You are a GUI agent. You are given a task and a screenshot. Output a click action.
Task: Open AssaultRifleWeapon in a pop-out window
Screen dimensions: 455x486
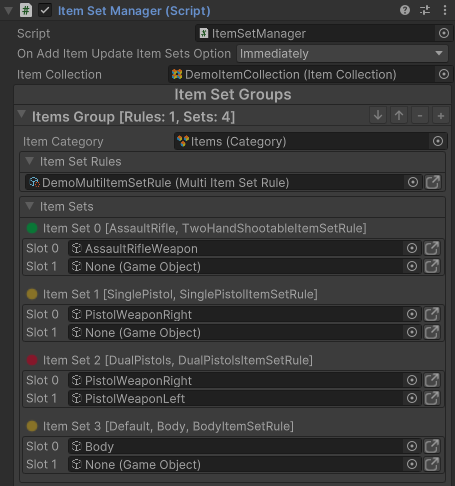point(432,248)
